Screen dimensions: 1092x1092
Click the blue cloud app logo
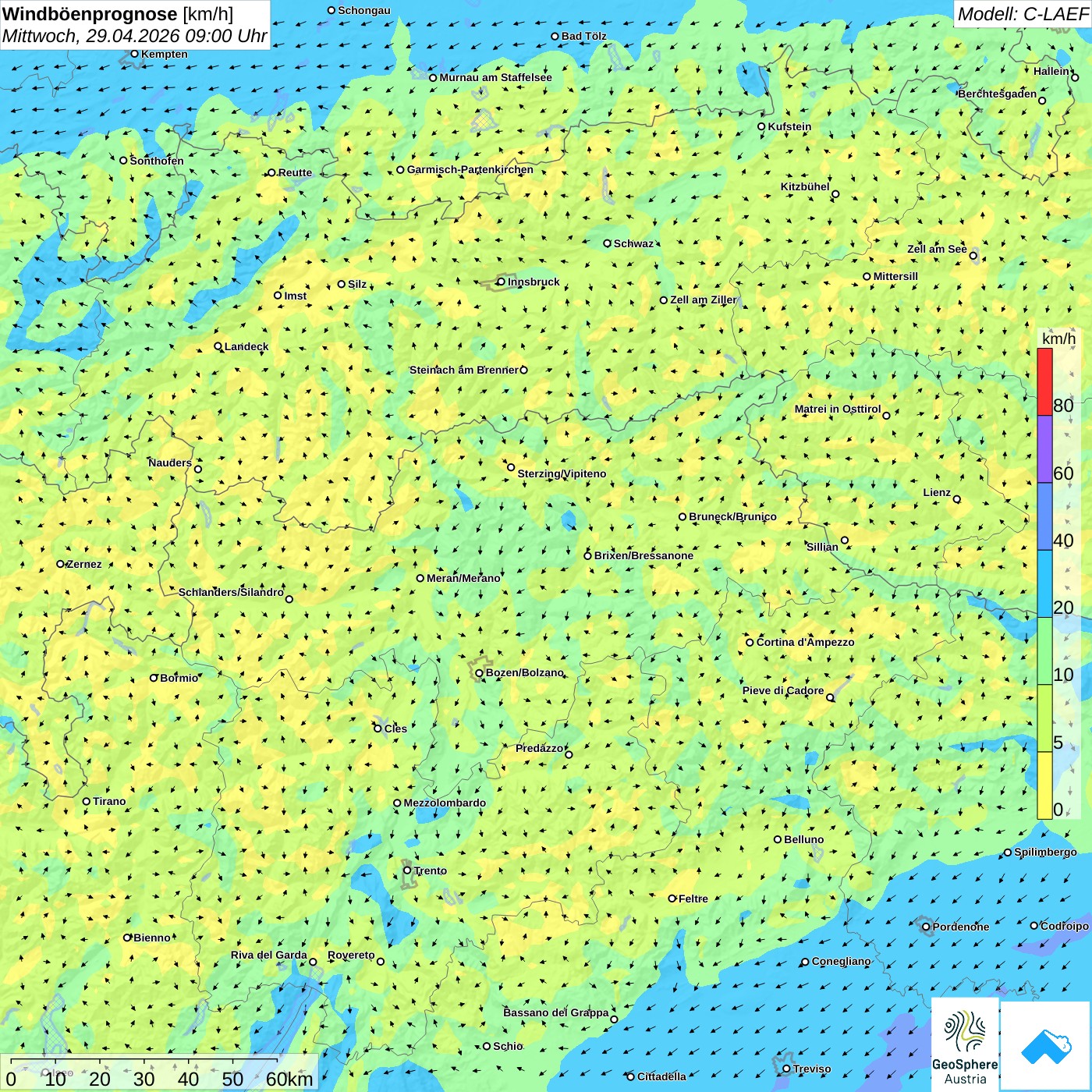(x=1045, y=1046)
